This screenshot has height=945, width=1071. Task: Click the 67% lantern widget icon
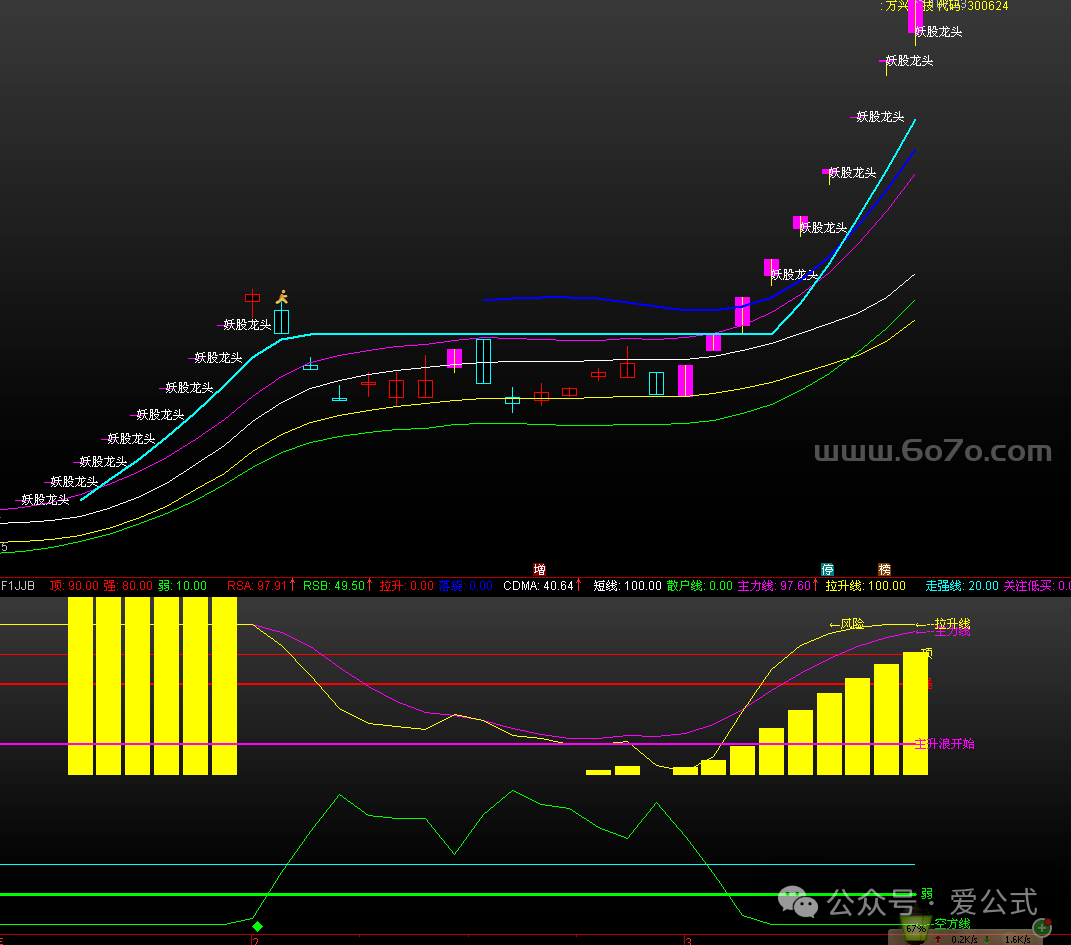915,930
